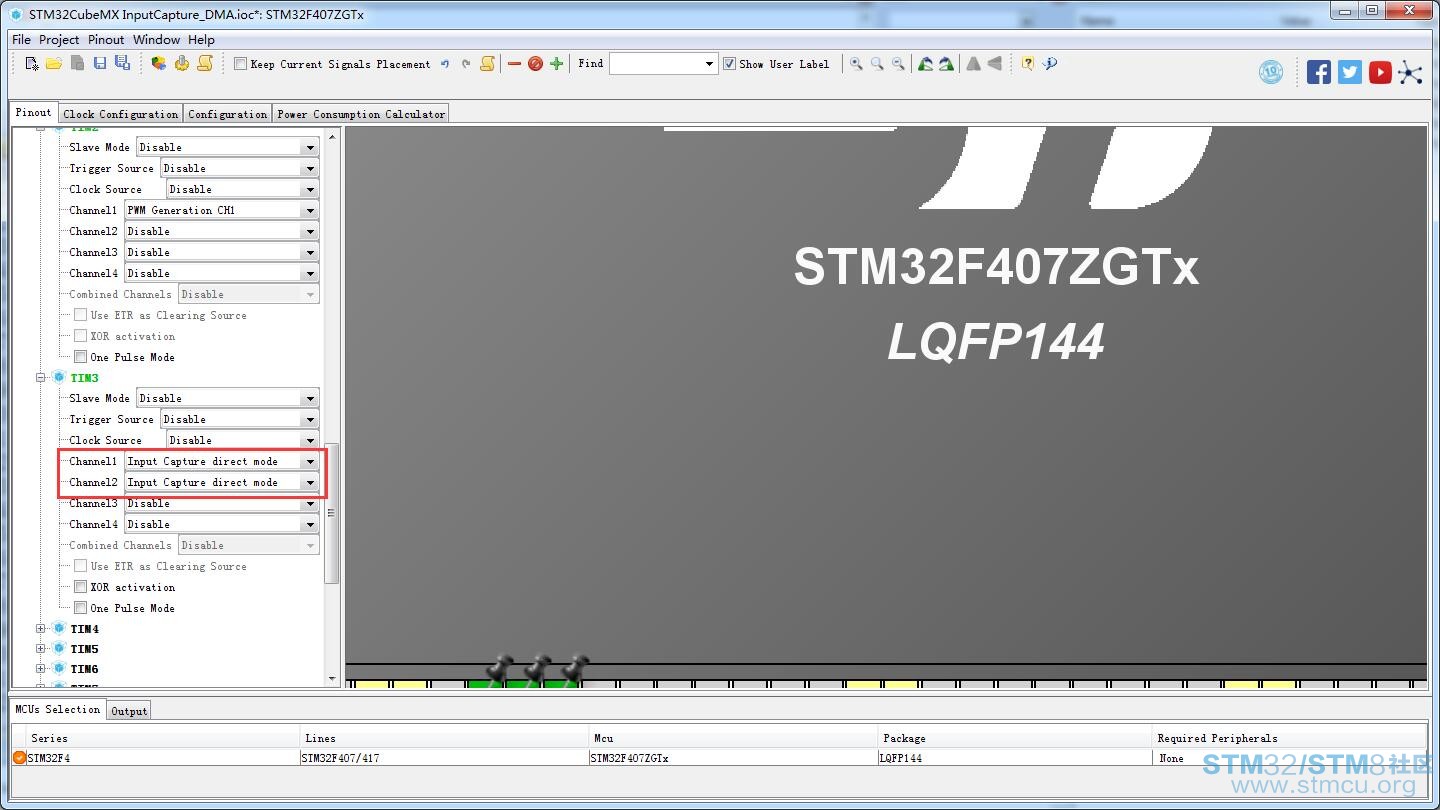Click the Package column header
This screenshot has height=810, width=1440.
pos(1014,738)
